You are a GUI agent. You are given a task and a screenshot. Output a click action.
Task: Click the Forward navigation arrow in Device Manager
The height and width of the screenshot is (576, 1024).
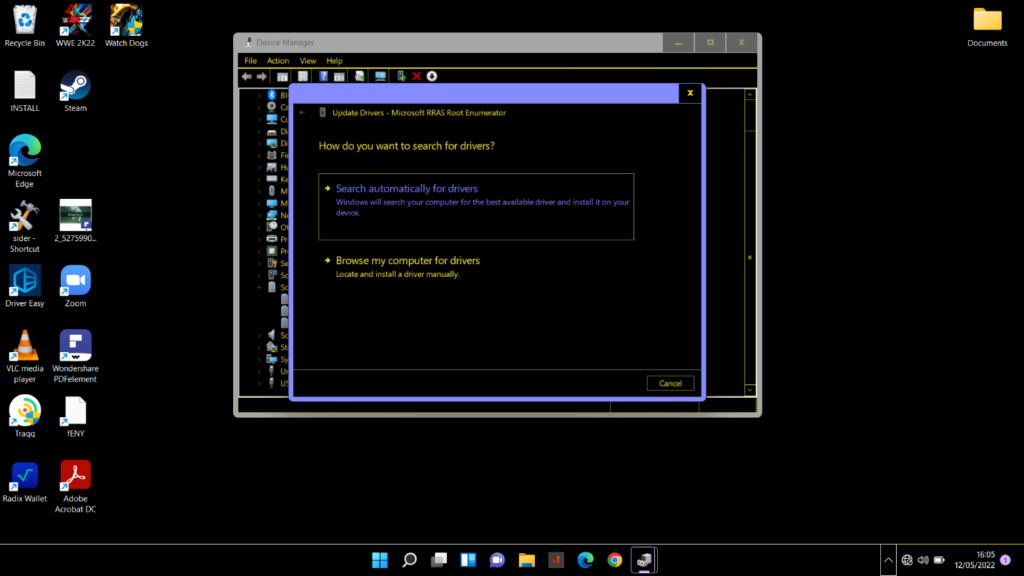261,76
